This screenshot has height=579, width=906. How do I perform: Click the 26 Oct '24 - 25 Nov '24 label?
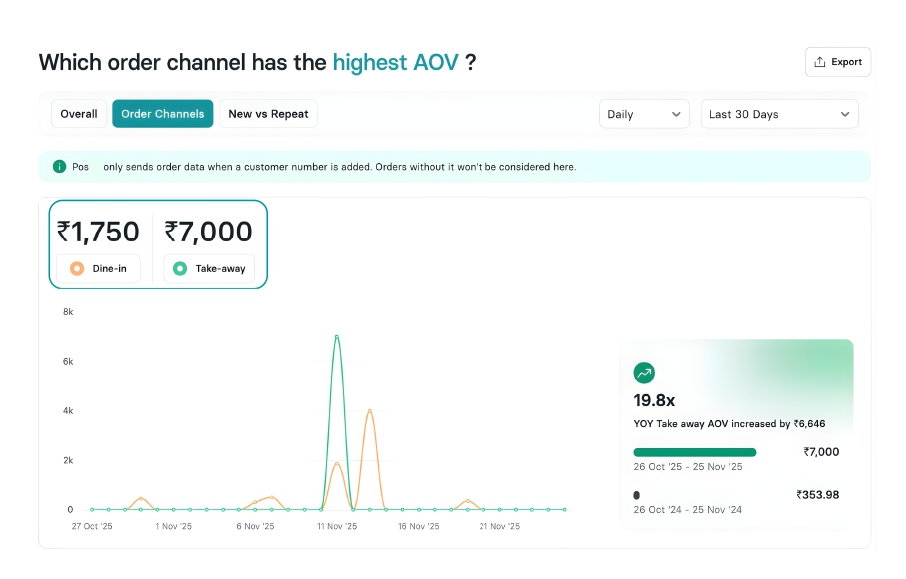(688, 510)
